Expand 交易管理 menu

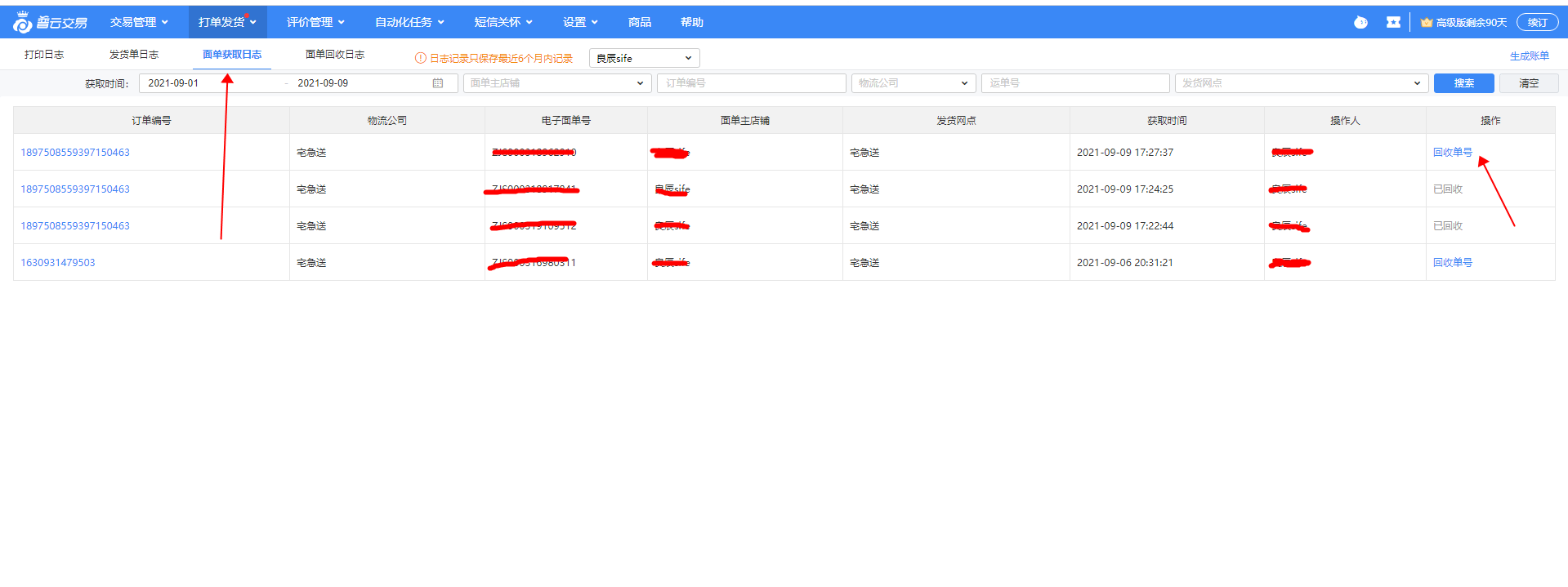point(139,22)
